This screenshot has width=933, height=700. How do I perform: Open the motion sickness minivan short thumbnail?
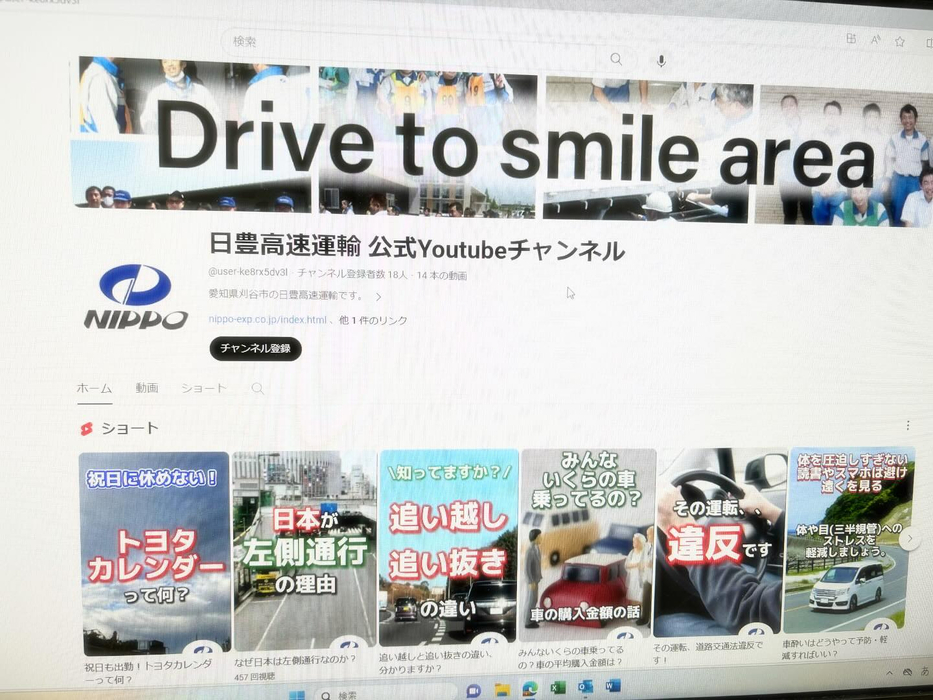[850, 540]
